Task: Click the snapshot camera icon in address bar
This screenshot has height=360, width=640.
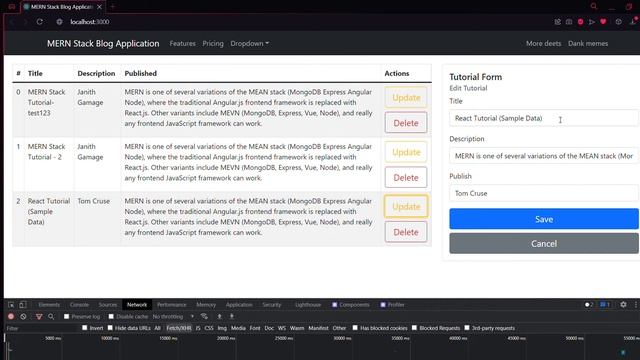Action: (x=569, y=22)
